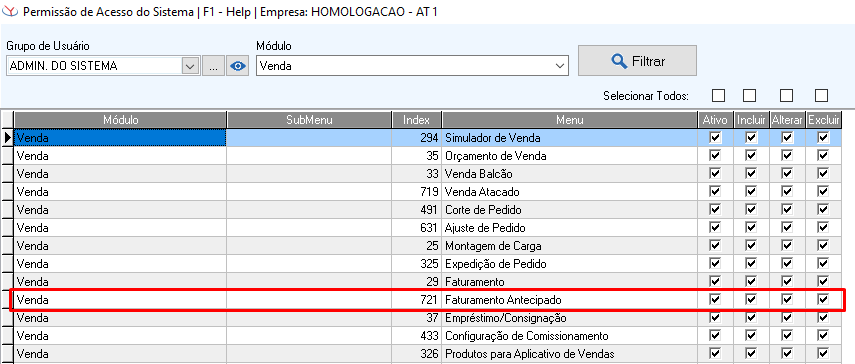Uncheck Ativo for Faturamento Antecipado

tap(716, 299)
